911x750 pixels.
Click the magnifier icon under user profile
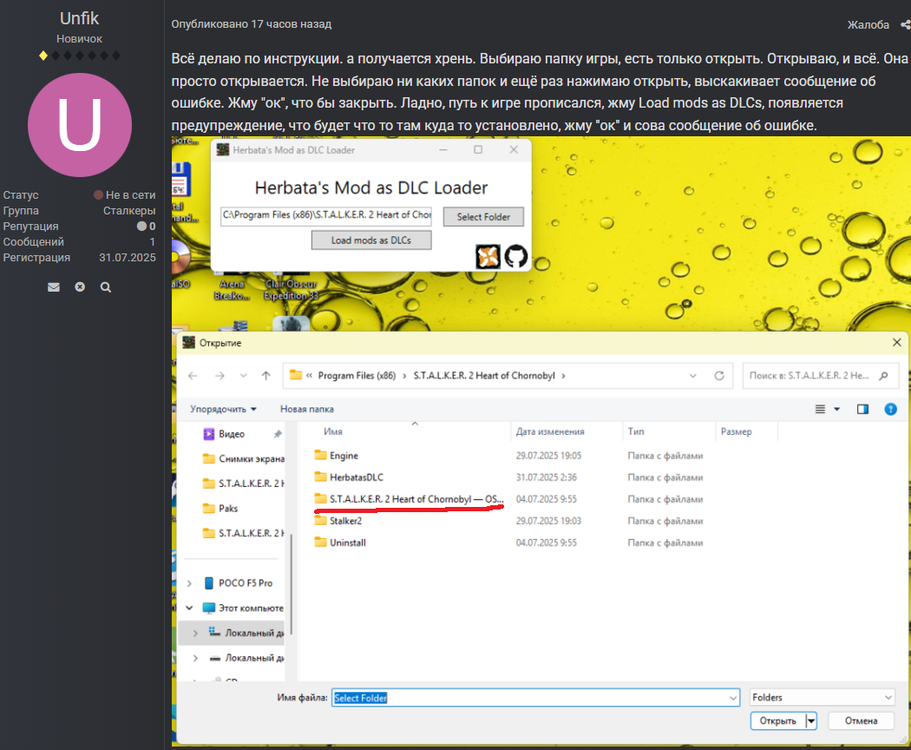pos(105,287)
